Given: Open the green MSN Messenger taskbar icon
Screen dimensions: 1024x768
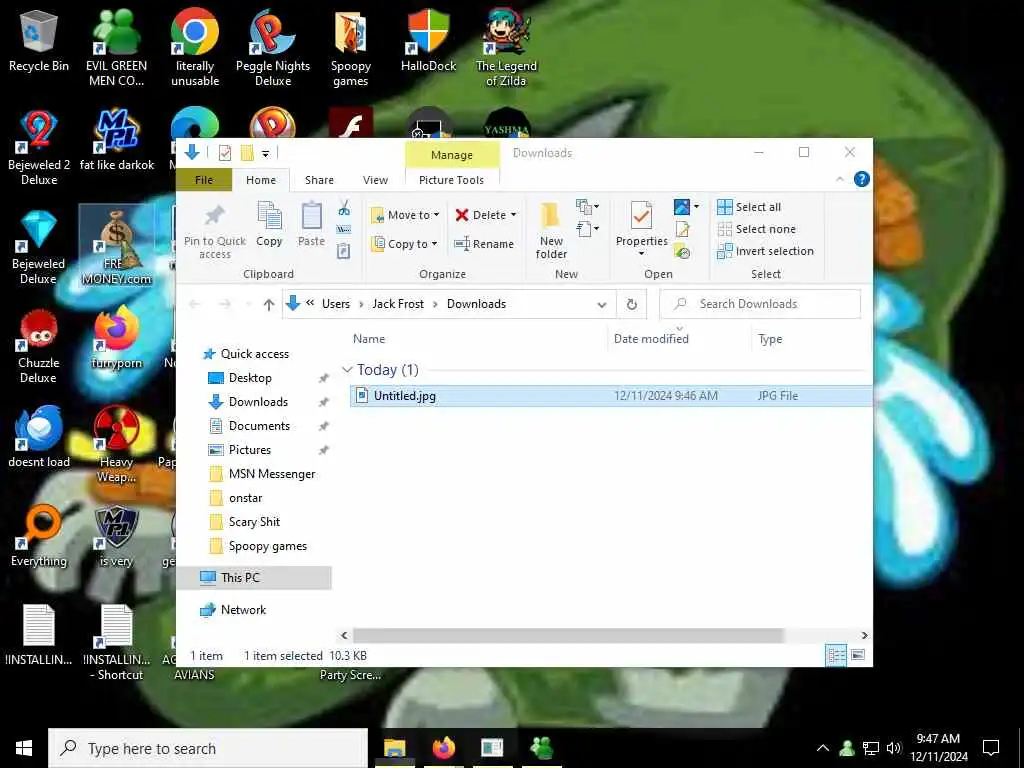Looking at the screenshot, I should coord(541,748).
